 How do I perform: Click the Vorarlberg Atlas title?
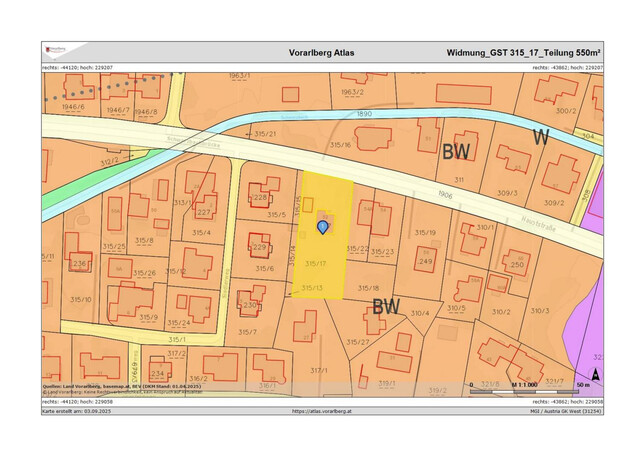pos(321,53)
